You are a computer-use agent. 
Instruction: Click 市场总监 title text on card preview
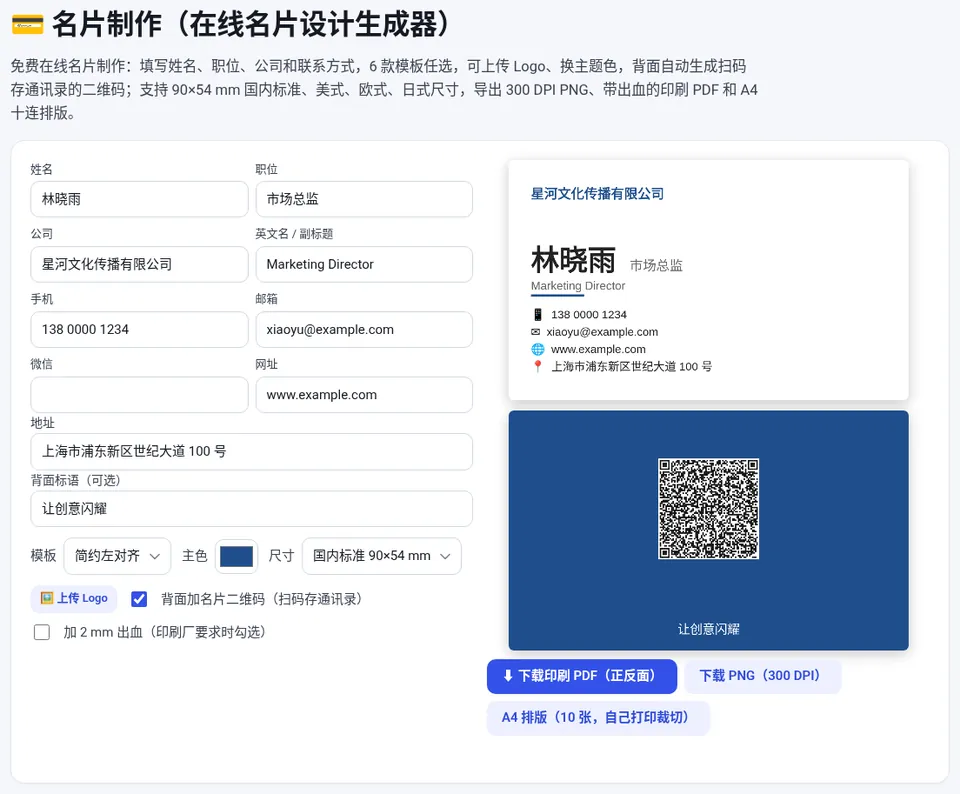pos(656,265)
